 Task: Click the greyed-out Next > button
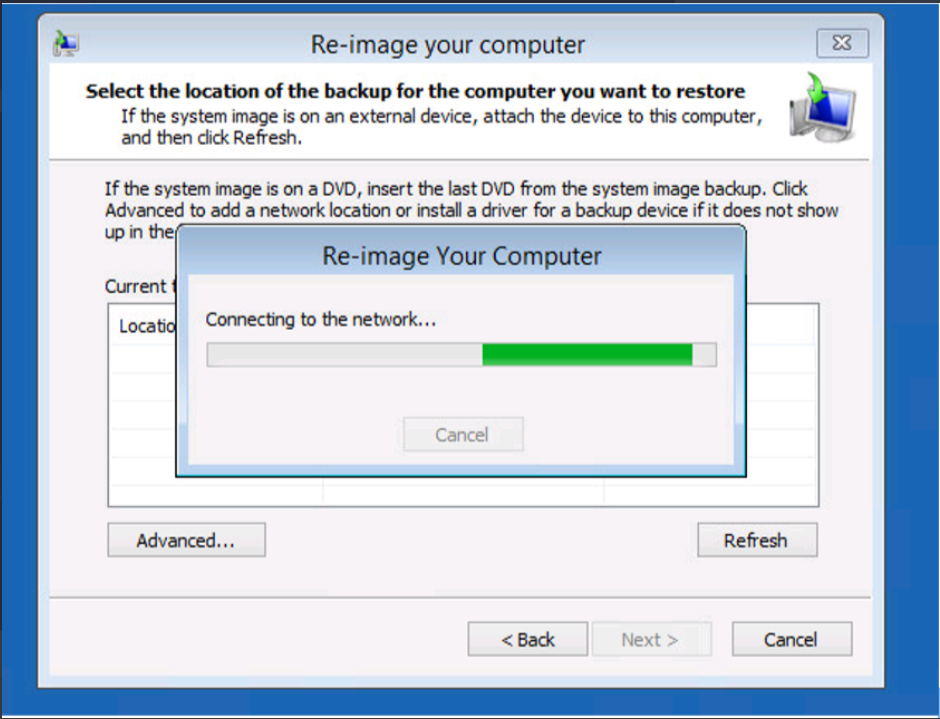(x=652, y=639)
